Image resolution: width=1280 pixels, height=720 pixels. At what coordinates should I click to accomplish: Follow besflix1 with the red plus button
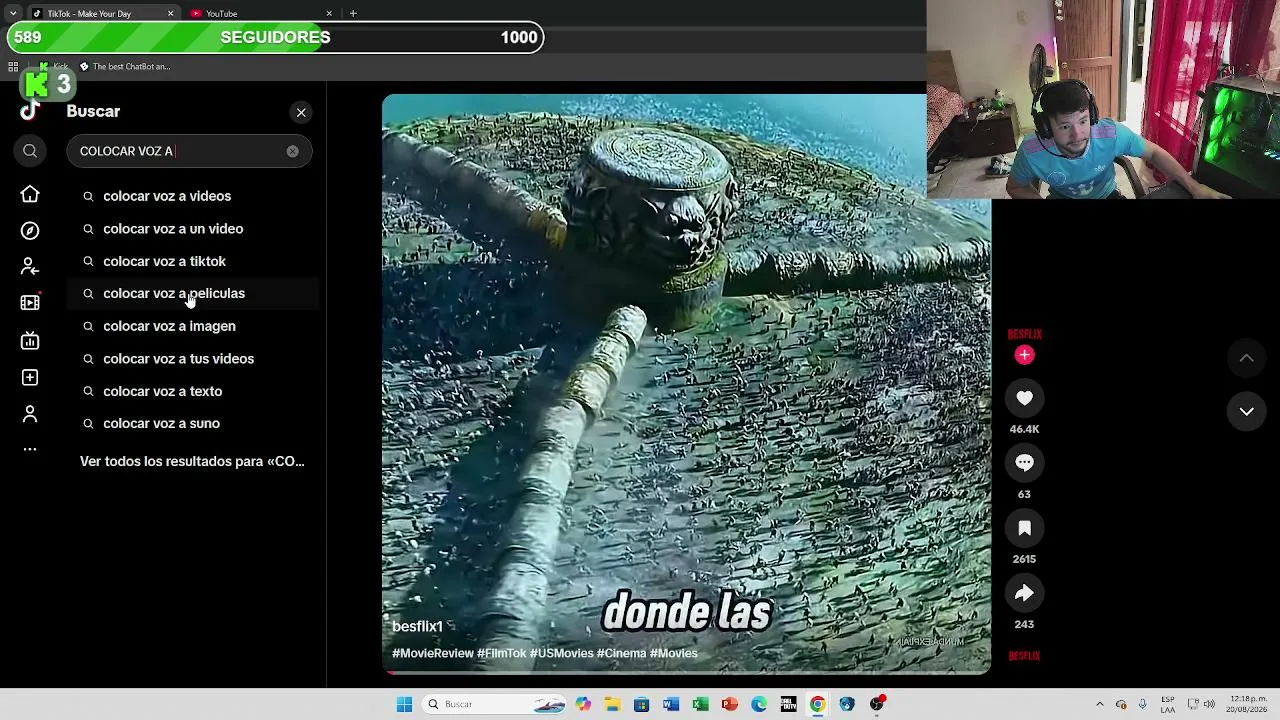point(1024,355)
